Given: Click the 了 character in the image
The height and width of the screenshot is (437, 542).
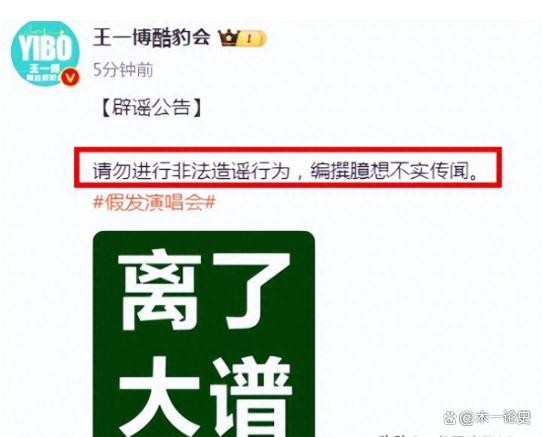Looking at the screenshot, I should [255, 290].
